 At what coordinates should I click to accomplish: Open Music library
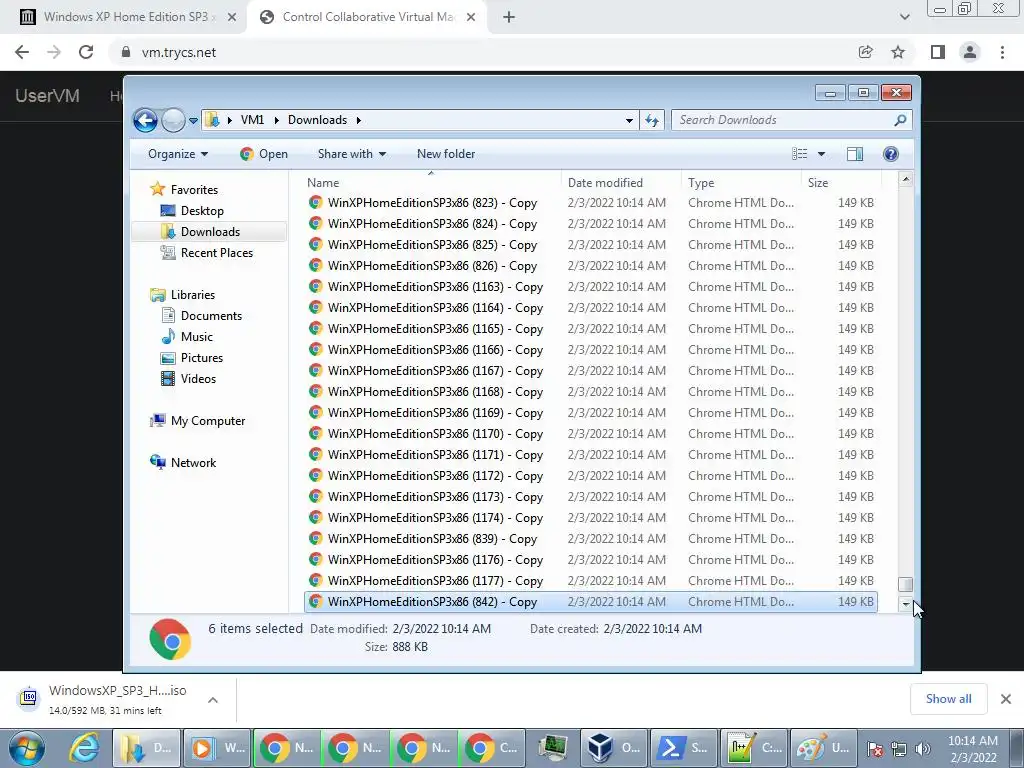tap(196, 337)
